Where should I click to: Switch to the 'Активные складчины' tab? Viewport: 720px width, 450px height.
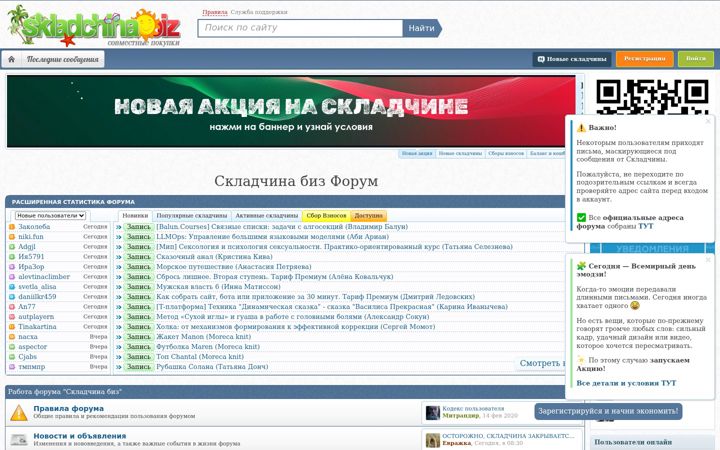(266, 215)
